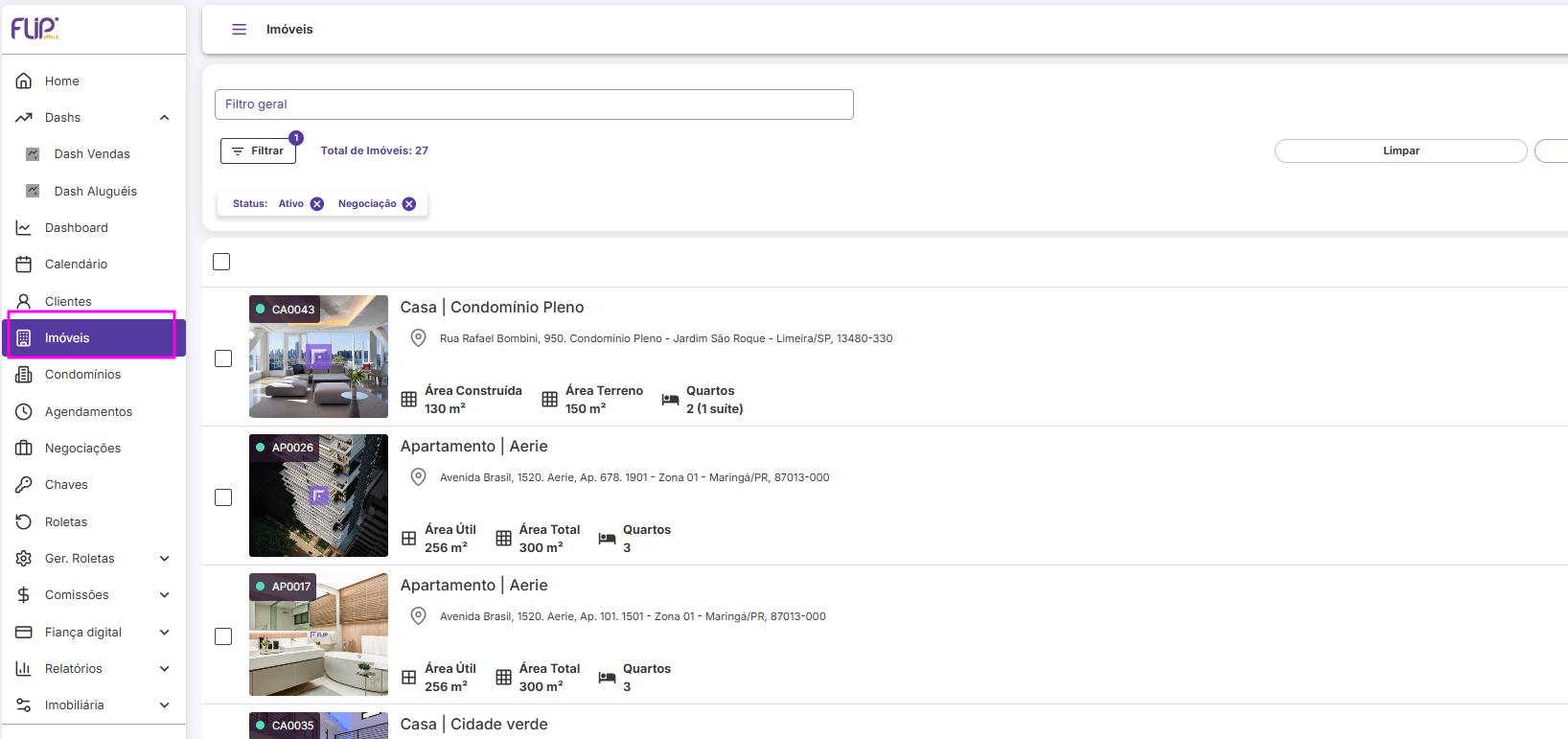
Task: Open Dash Vendas menu item
Action: pyautogui.click(x=93, y=154)
